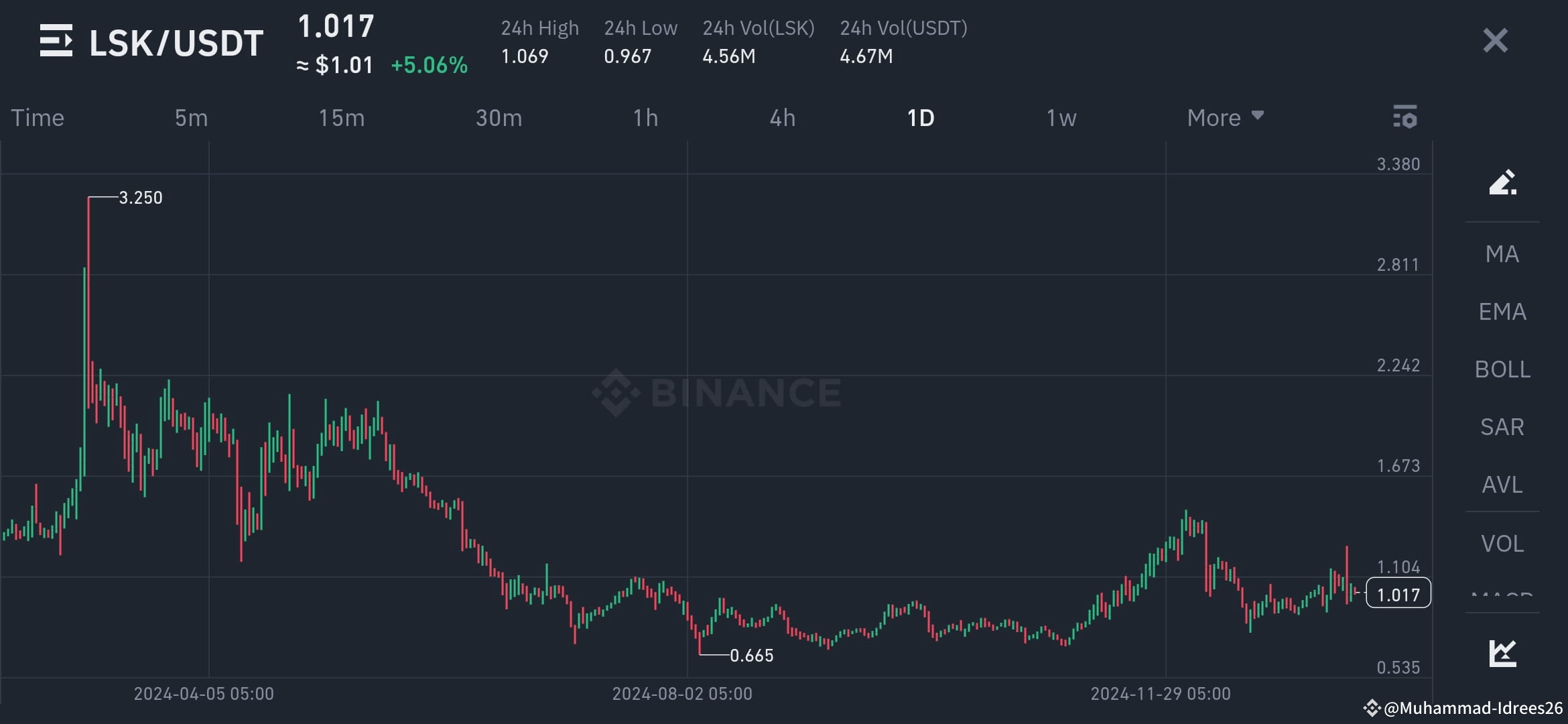Select the 1h timeframe
Screen dimensions: 1568x724
click(645, 117)
